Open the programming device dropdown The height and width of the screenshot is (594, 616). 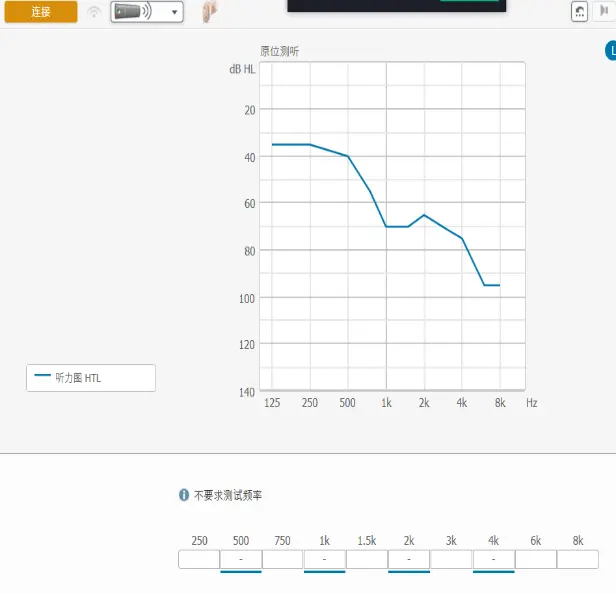click(146, 12)
